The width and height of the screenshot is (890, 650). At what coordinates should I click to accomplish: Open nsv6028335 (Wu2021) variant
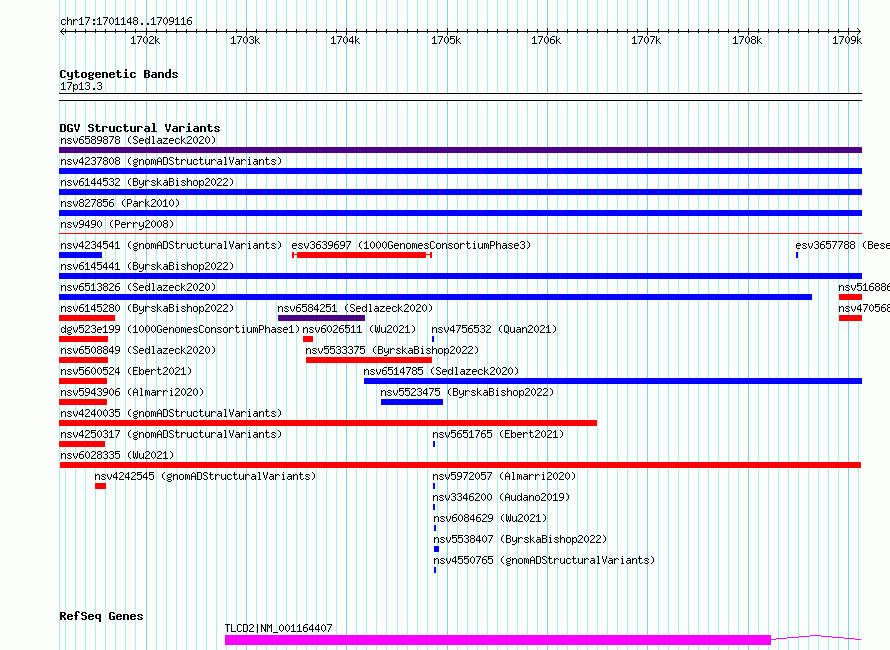click(x=117, y=455)
